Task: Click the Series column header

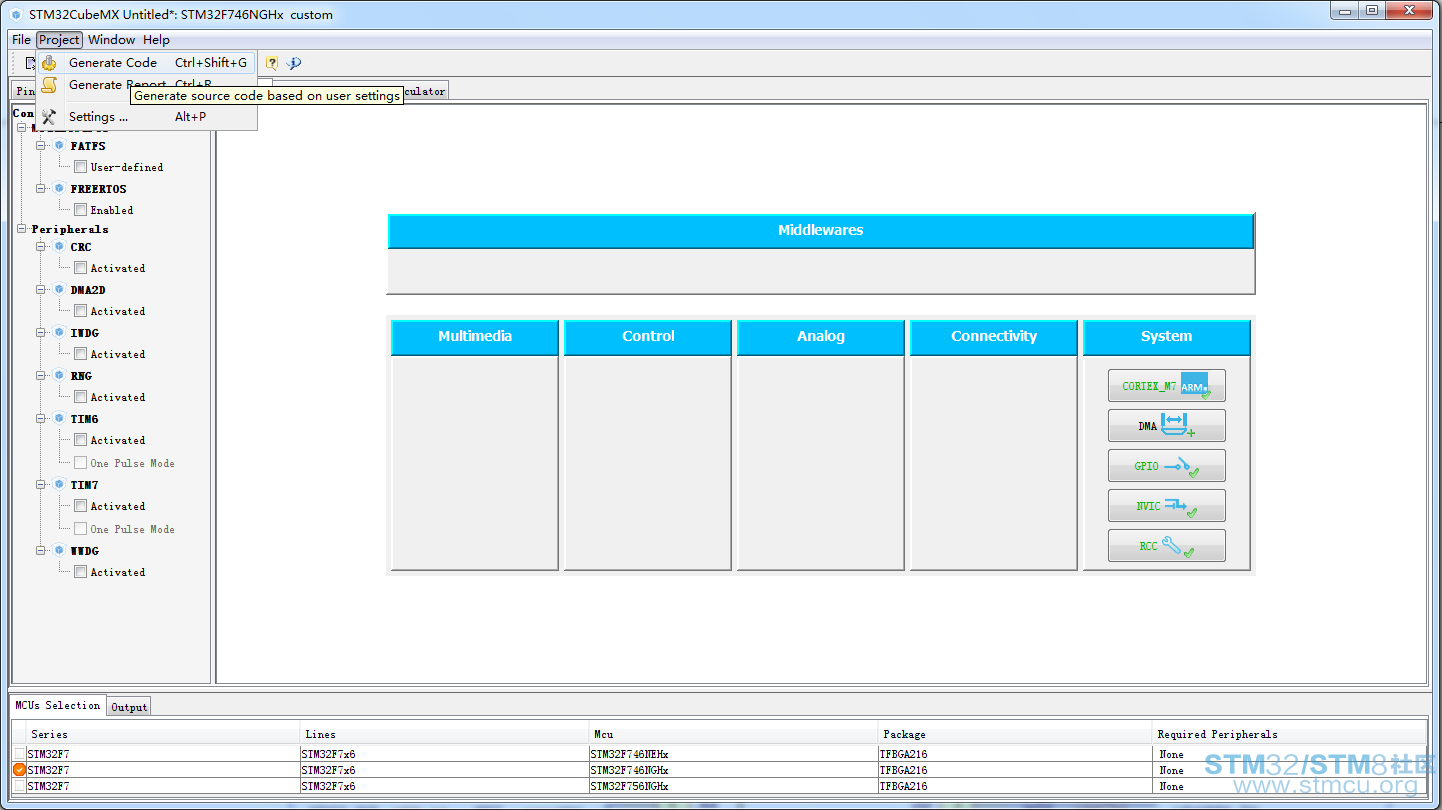Action: (164, 734)
